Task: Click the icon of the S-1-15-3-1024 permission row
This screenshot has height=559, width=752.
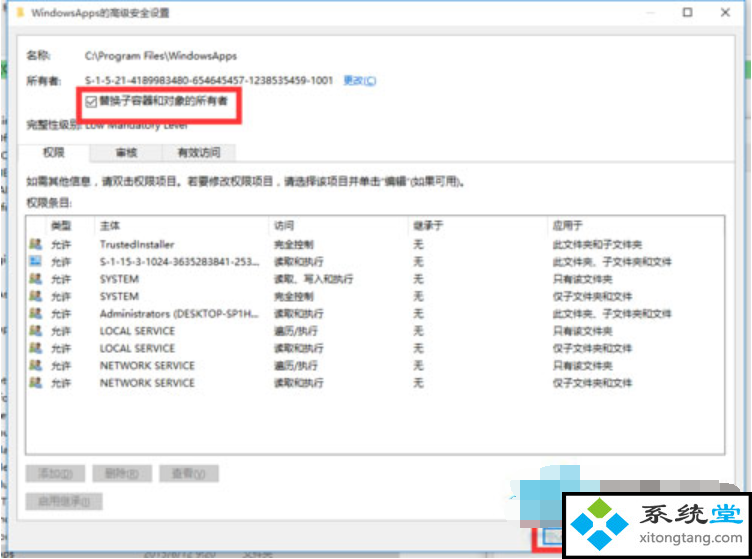Action: [x=36, y=261]
